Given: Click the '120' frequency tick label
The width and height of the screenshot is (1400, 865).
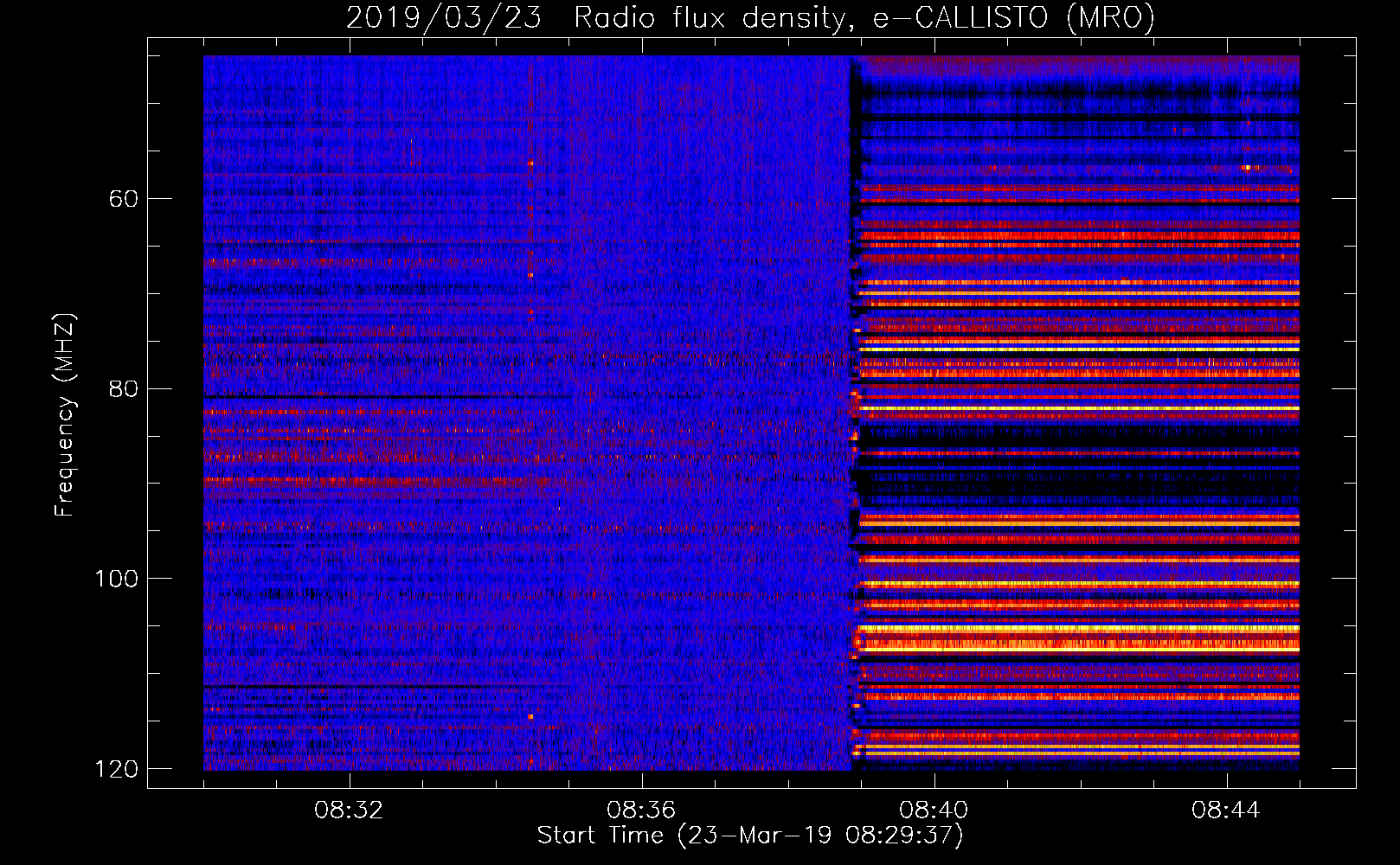Looking at the screenshot, I should [115, 769].
